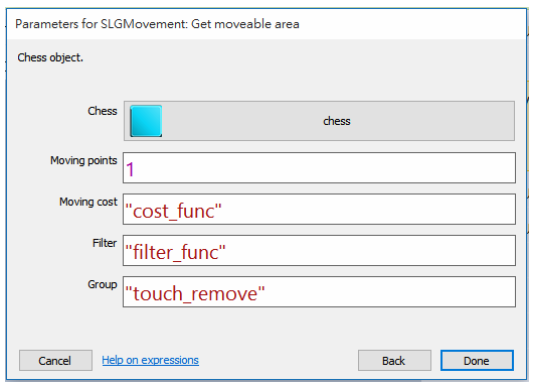This screenshot has width=536, height=391.
Task: Focus the Moving points input field
Action: [319, 168]
